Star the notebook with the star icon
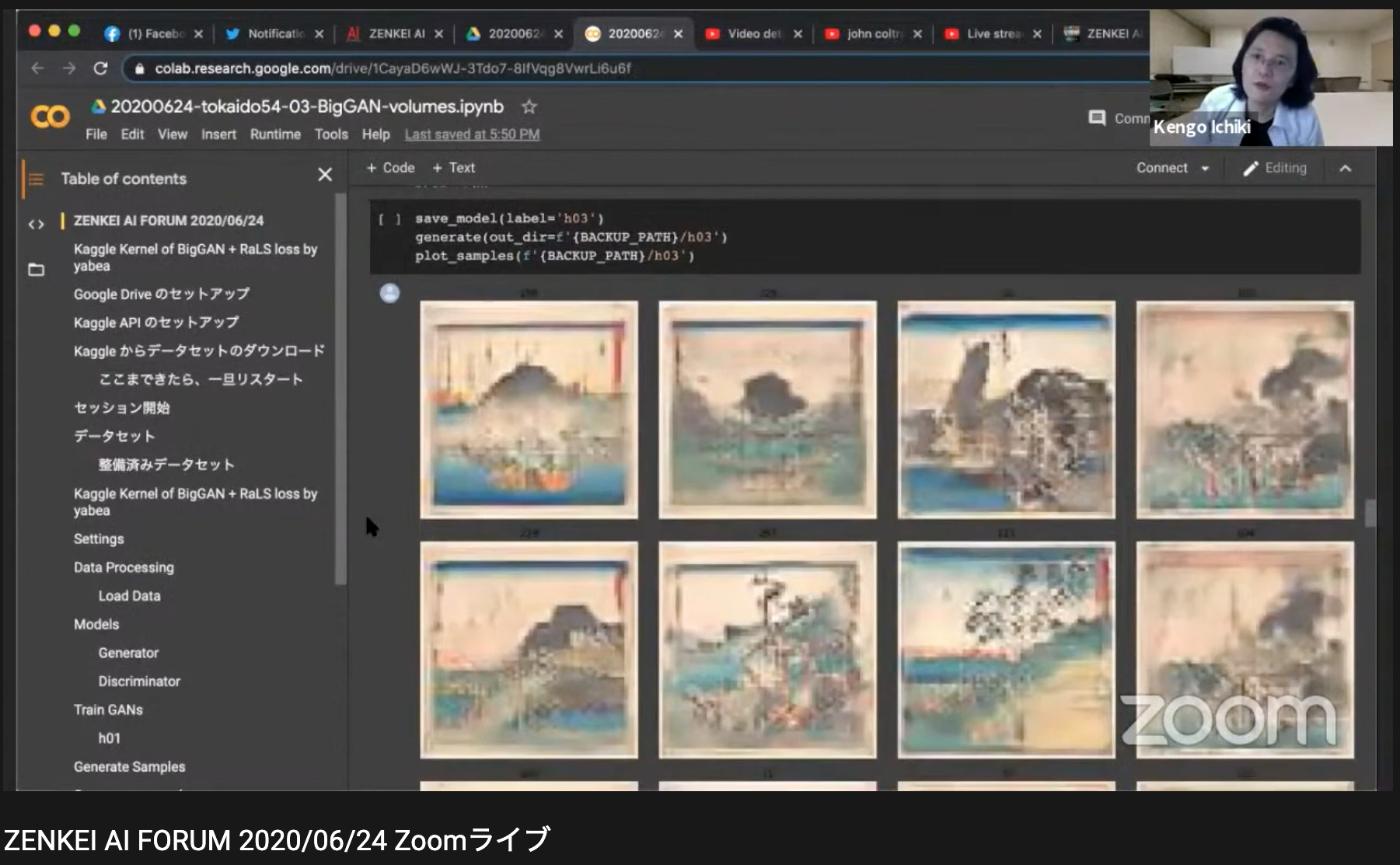1400x865 pixels. tap(529, 106)
